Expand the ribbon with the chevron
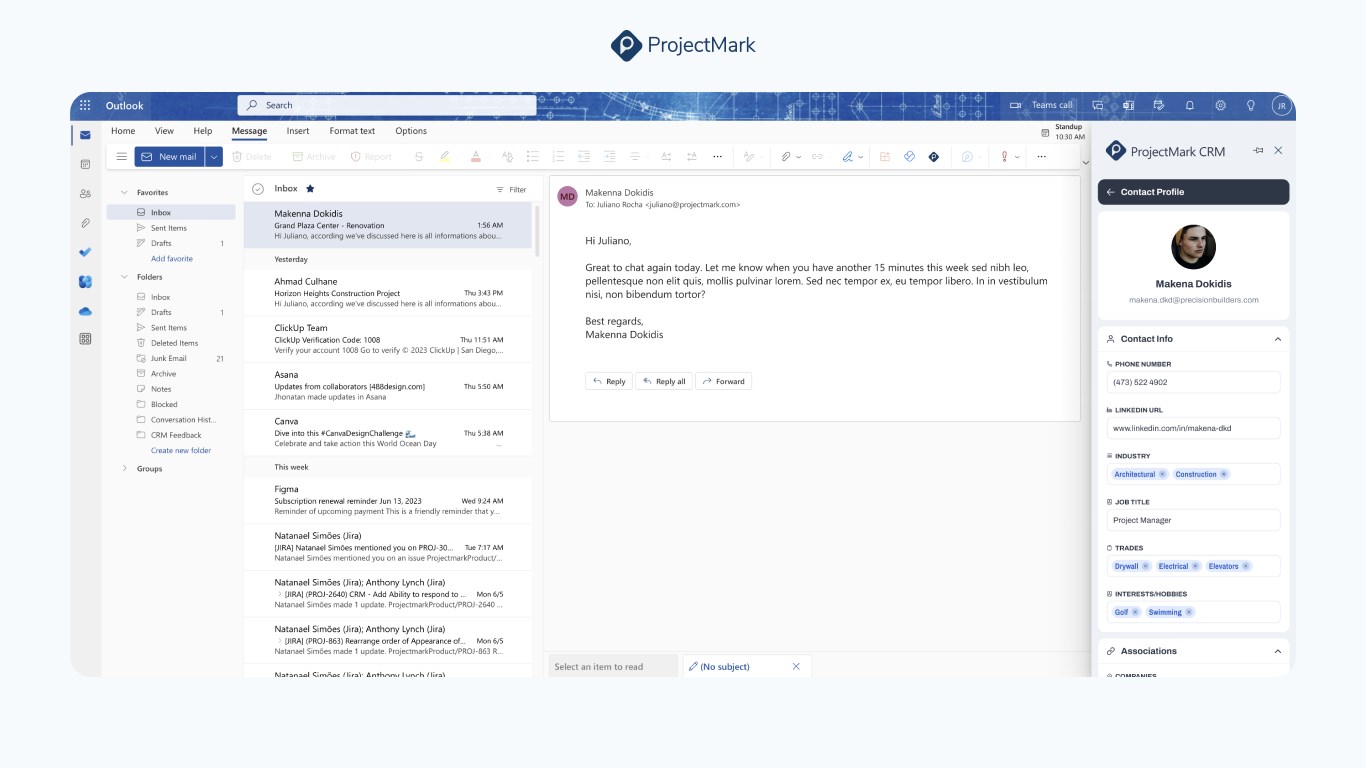The width and height of the screenshot is (1366, 768). pos(1085,161)
